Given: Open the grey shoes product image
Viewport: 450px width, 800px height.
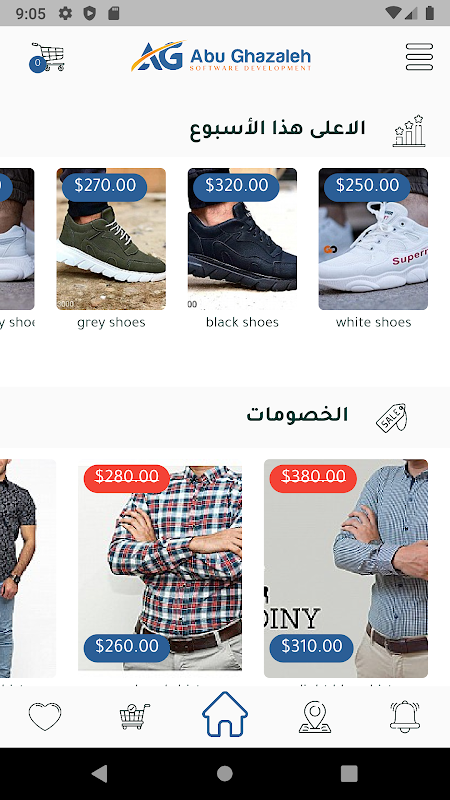Looking at the screenshot, I should click(111, 239).
